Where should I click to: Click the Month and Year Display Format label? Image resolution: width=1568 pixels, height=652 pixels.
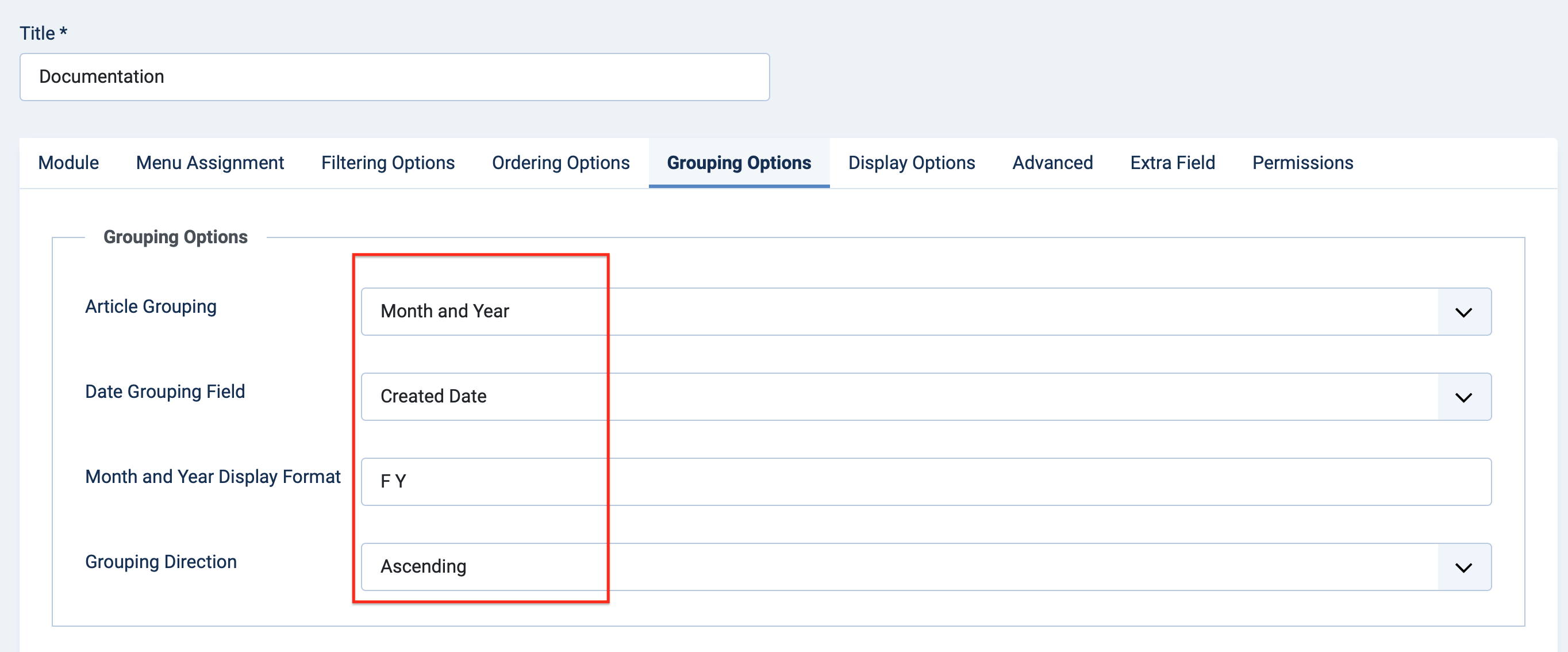pos(213,477)
